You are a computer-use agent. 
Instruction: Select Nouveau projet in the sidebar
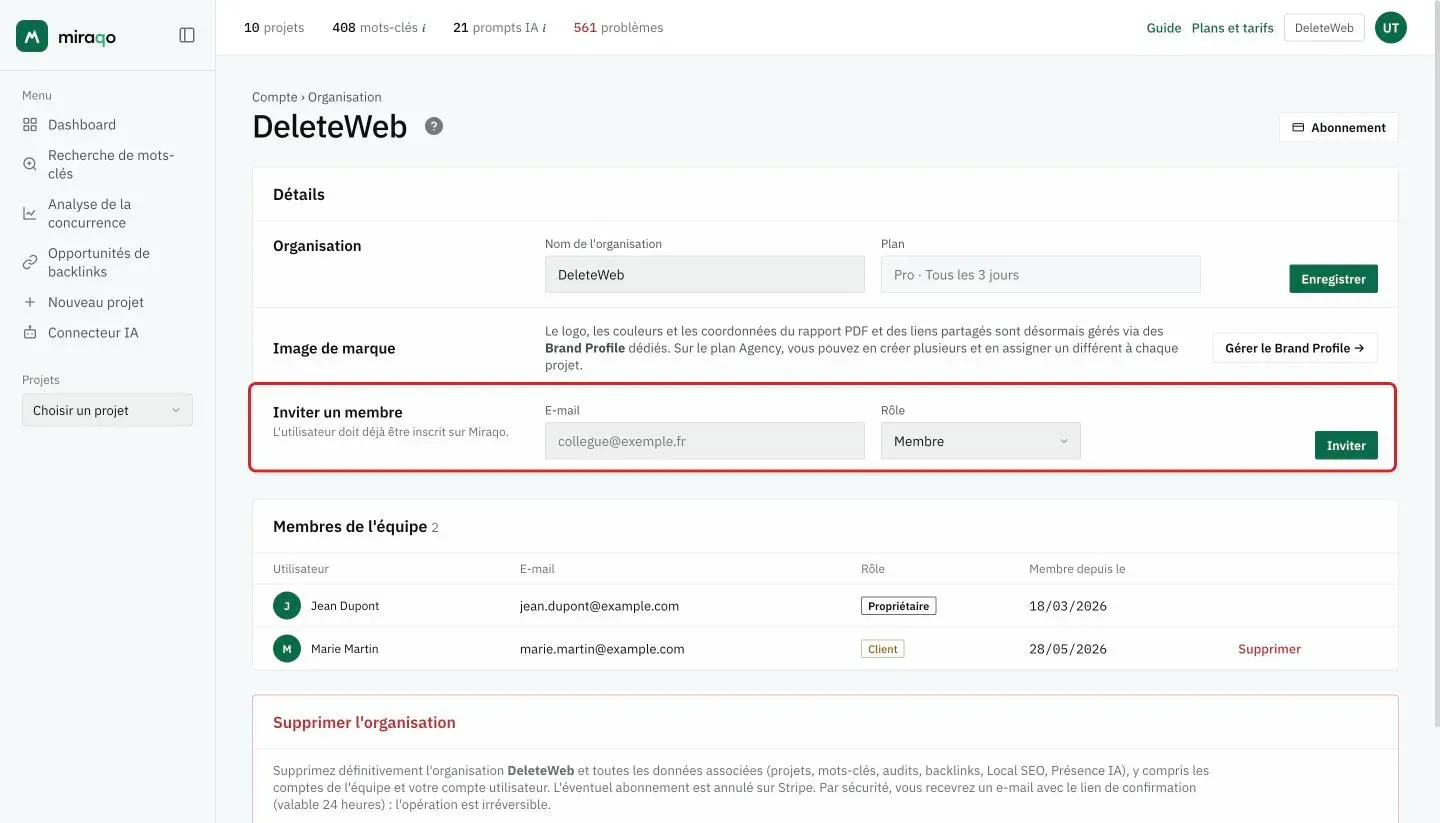96,302
